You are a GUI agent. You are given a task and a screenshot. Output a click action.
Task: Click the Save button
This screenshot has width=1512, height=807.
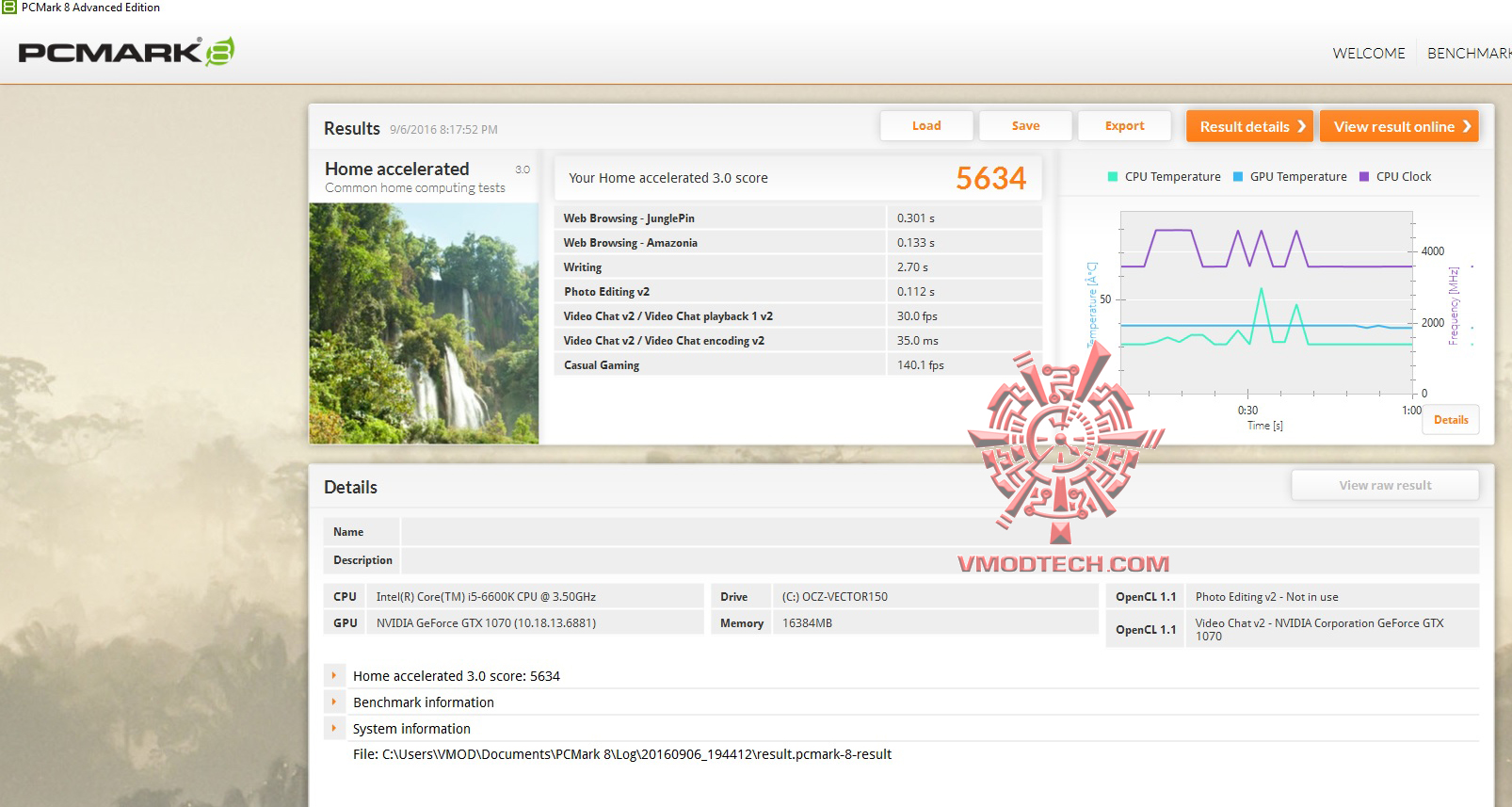pyautogui.click(x=1025, y=126)
